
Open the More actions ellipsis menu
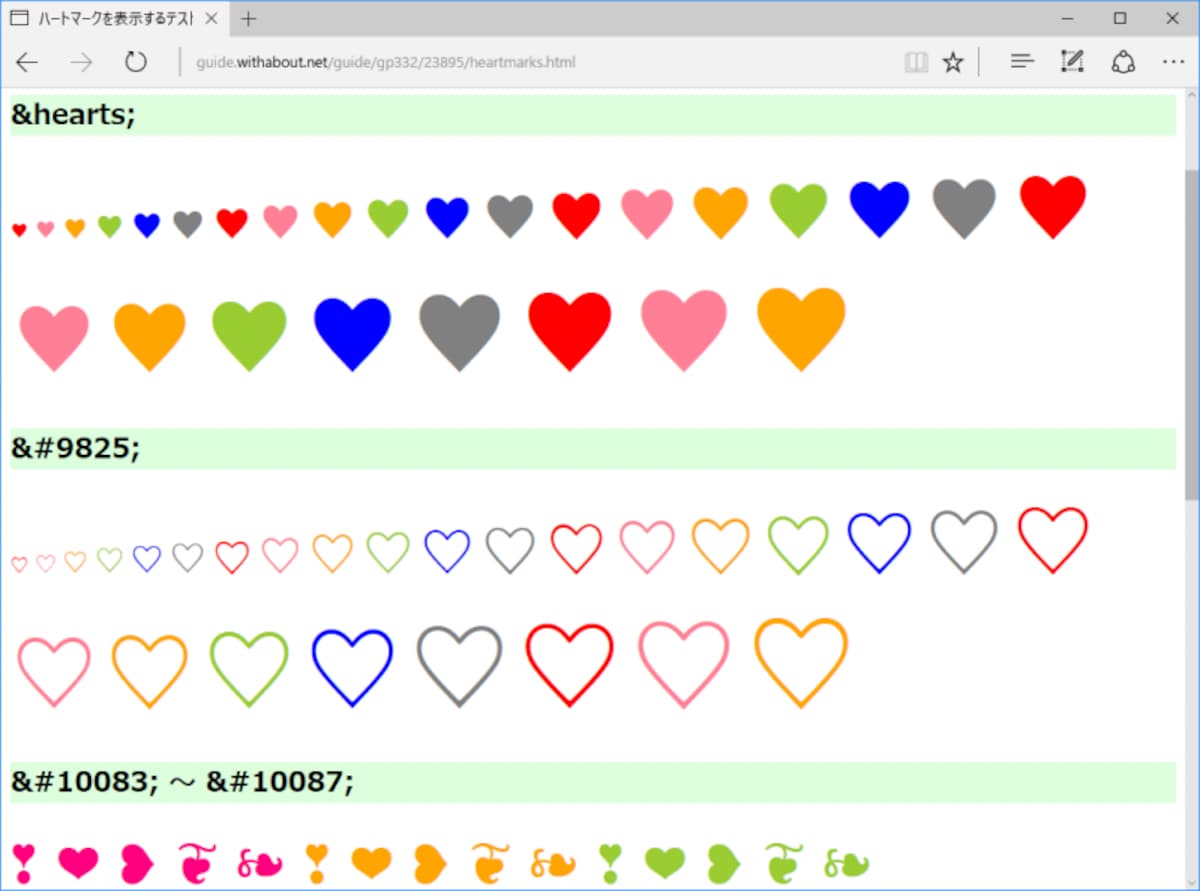point(1173,62)
